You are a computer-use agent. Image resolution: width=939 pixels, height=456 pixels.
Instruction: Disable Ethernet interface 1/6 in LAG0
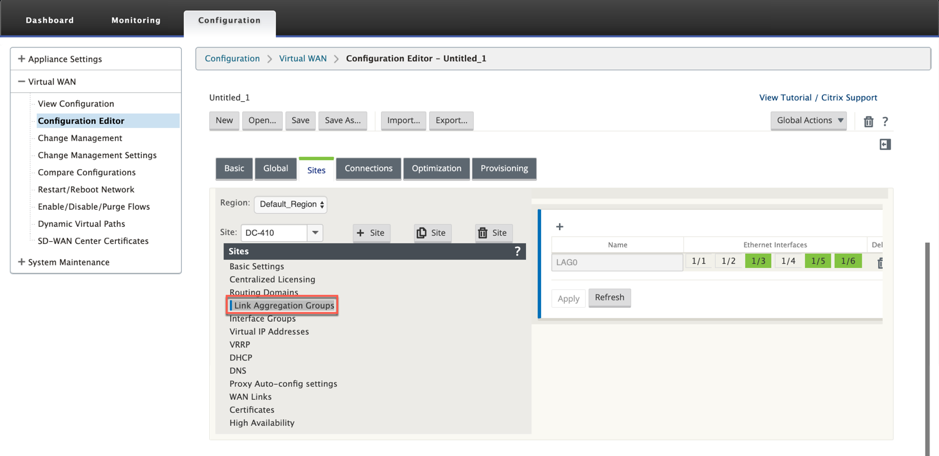click(848, 262)
